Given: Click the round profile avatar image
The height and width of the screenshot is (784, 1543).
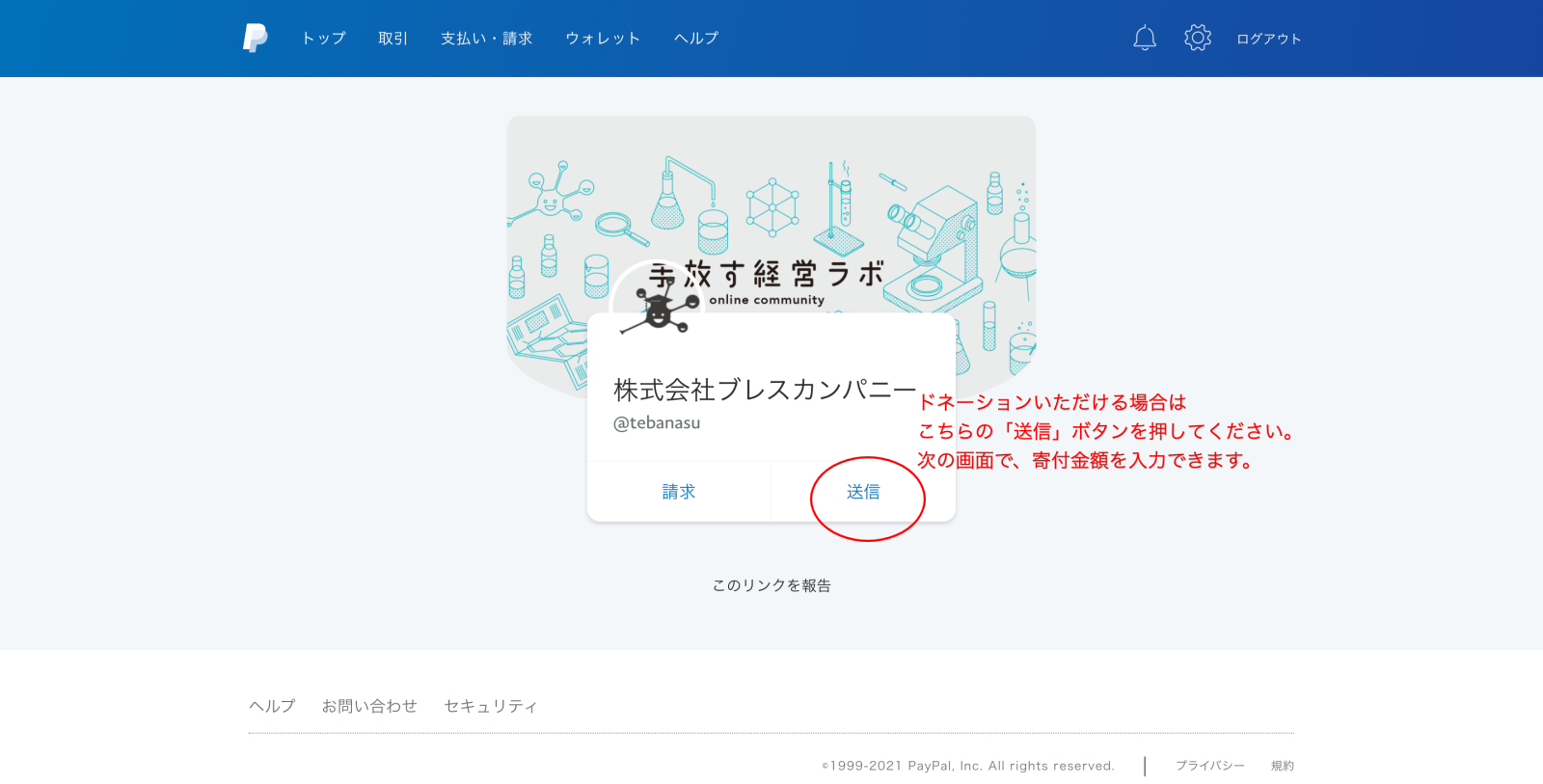Looking at the screenshot, I should coord(659,307).
